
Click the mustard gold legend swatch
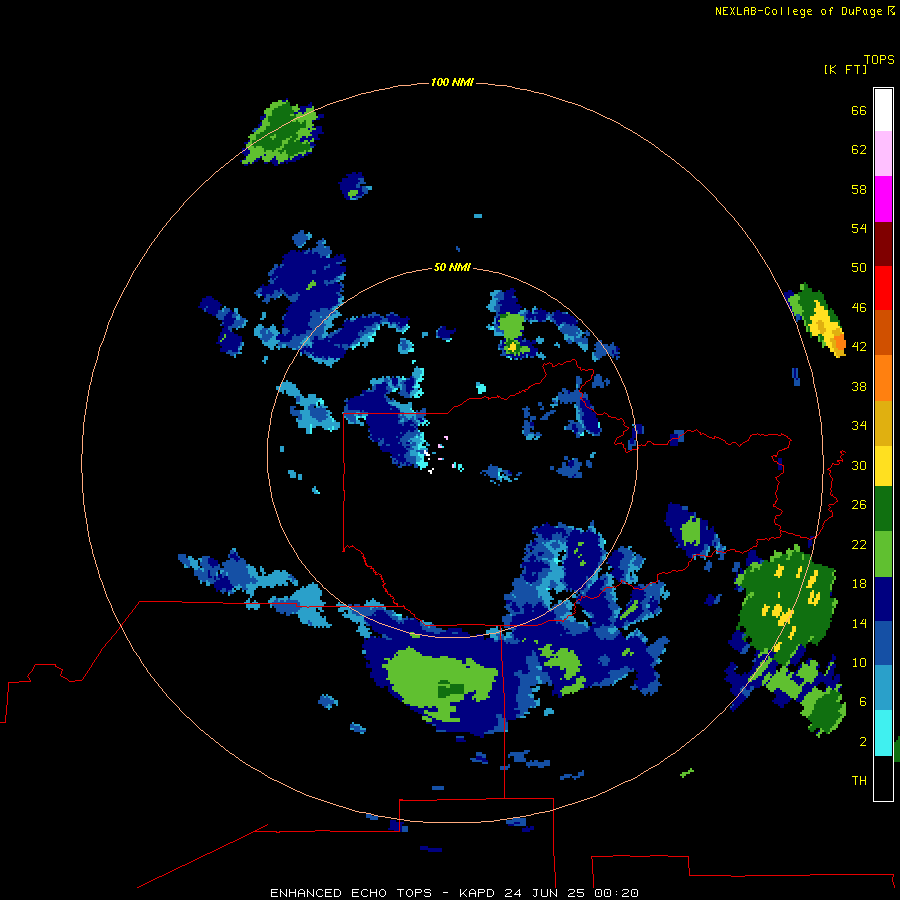click(883, 424)
